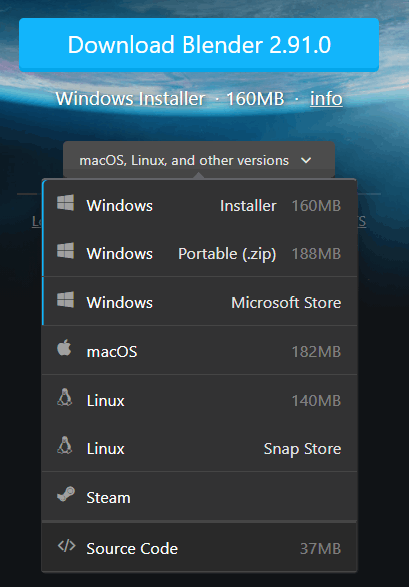409x587 pixels.
Task: Select the Source Code 37MB entry
Action: tap(199, 547)
